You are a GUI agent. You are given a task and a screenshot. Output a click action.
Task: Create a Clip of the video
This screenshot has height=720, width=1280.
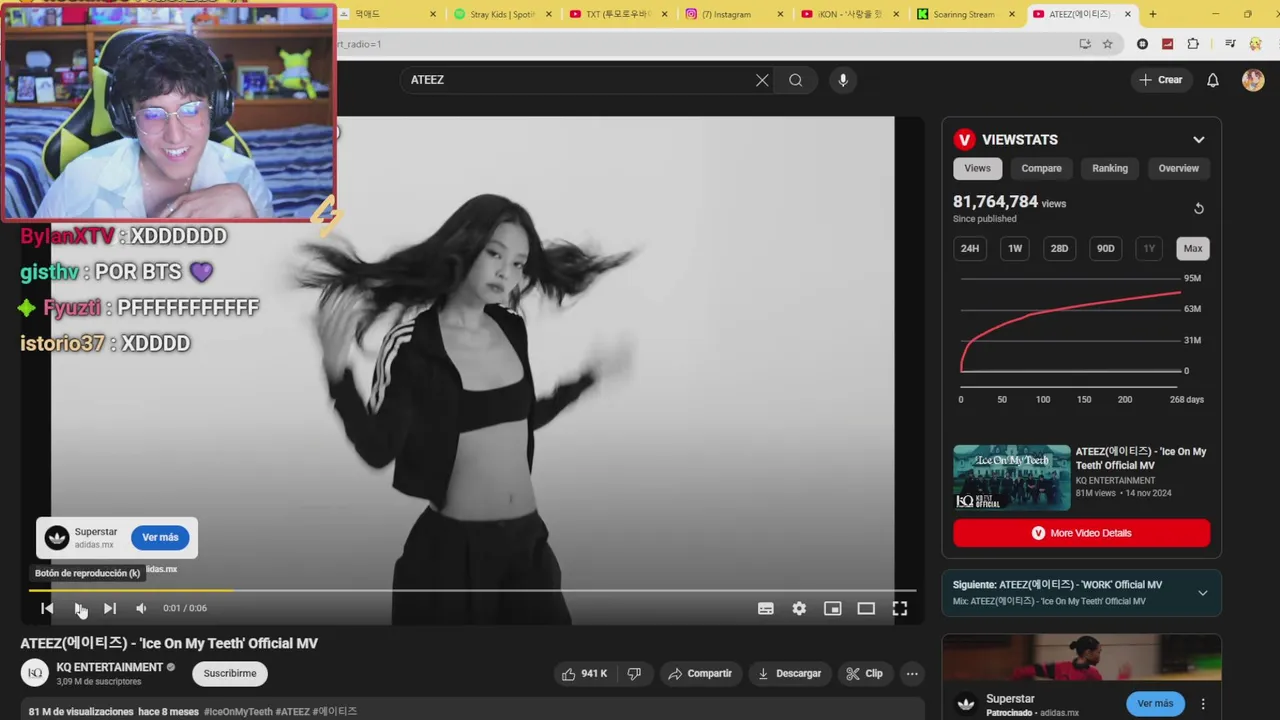coord(865,674)
